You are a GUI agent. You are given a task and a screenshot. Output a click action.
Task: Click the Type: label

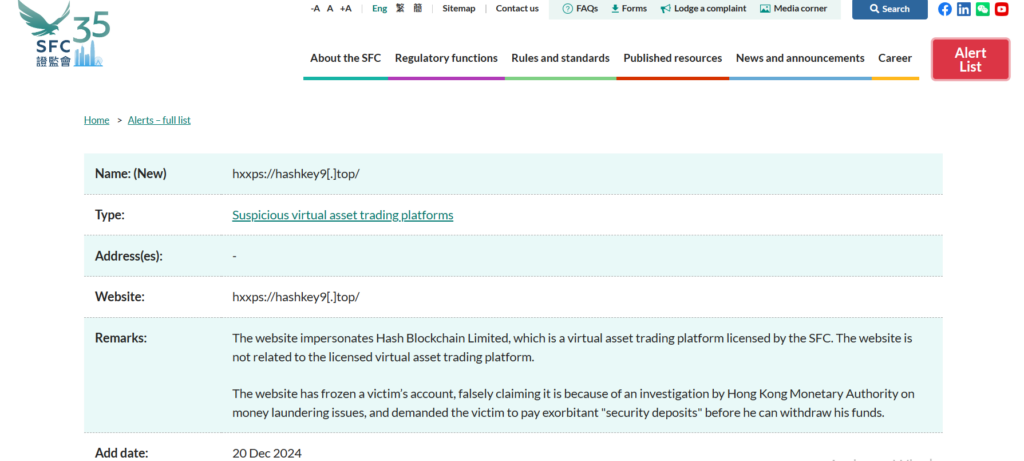pyautogui.click(x=110, y=215)
